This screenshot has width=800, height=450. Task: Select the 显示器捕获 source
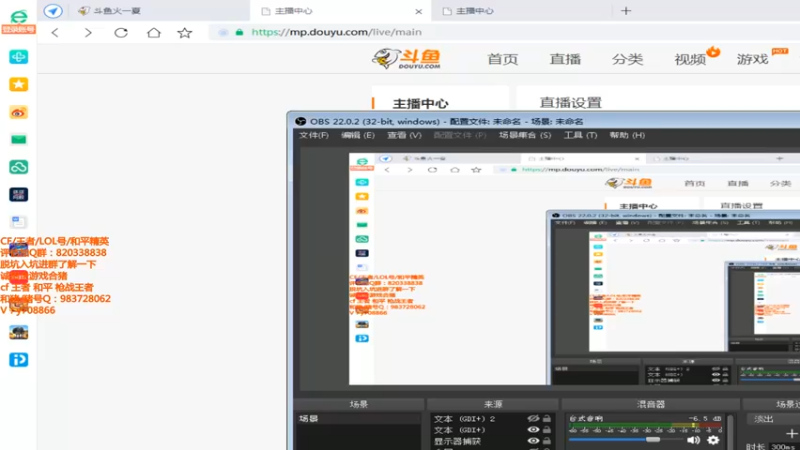coord(457,441)
